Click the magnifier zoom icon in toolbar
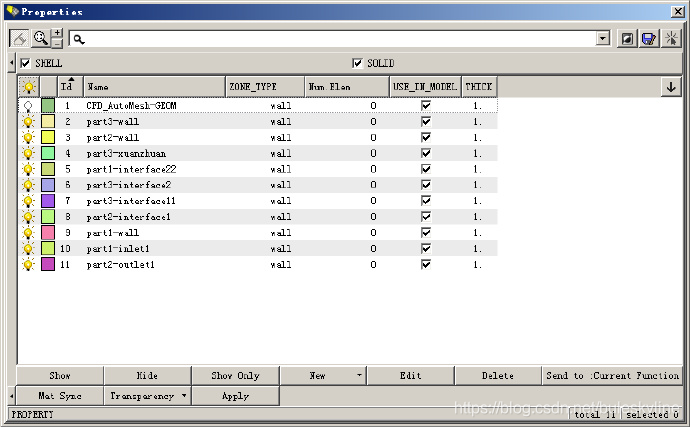The height and width of the screenshot is (427, 690). pos(41,38)
